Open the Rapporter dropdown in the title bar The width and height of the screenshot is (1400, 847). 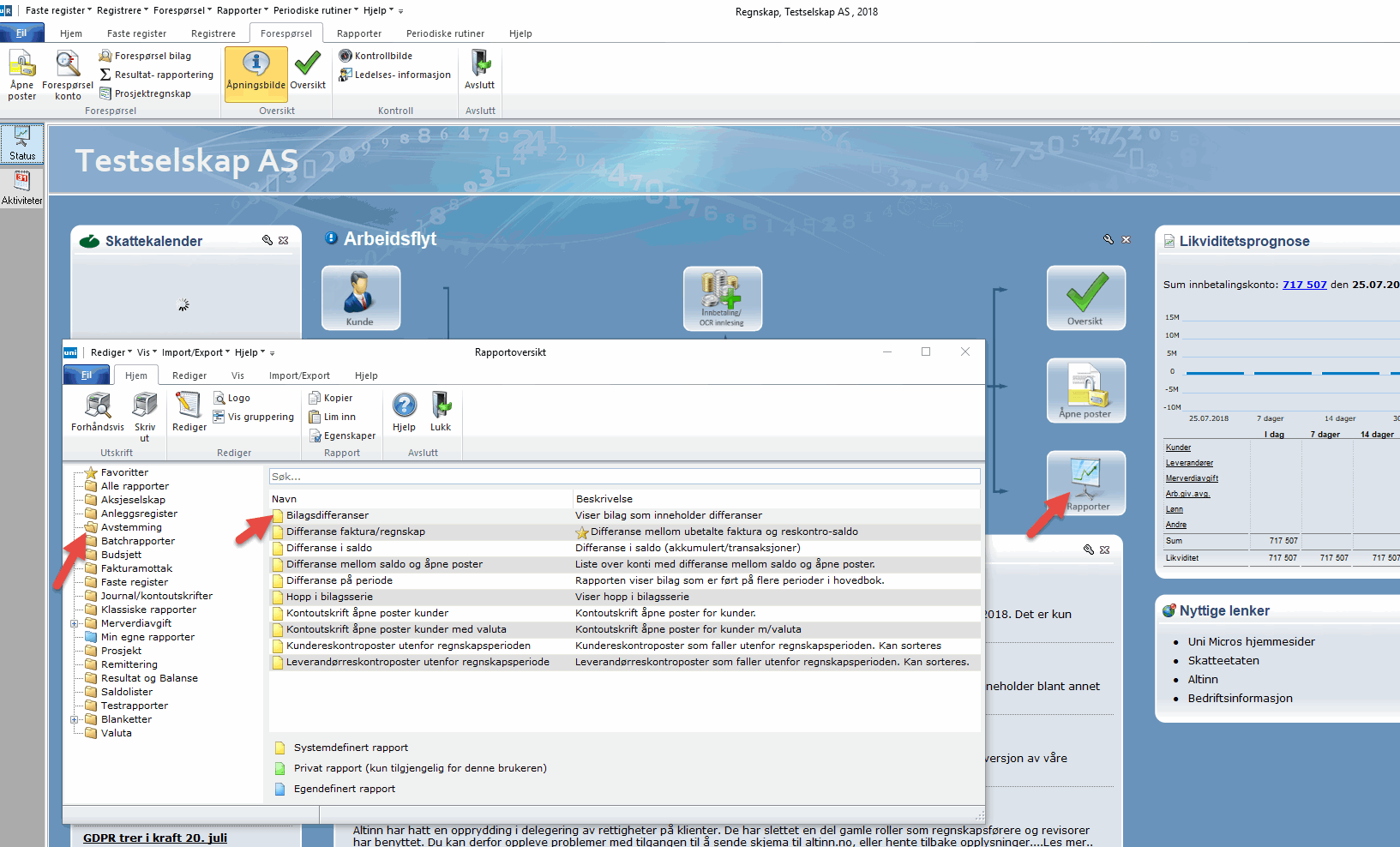pos(243,10)
